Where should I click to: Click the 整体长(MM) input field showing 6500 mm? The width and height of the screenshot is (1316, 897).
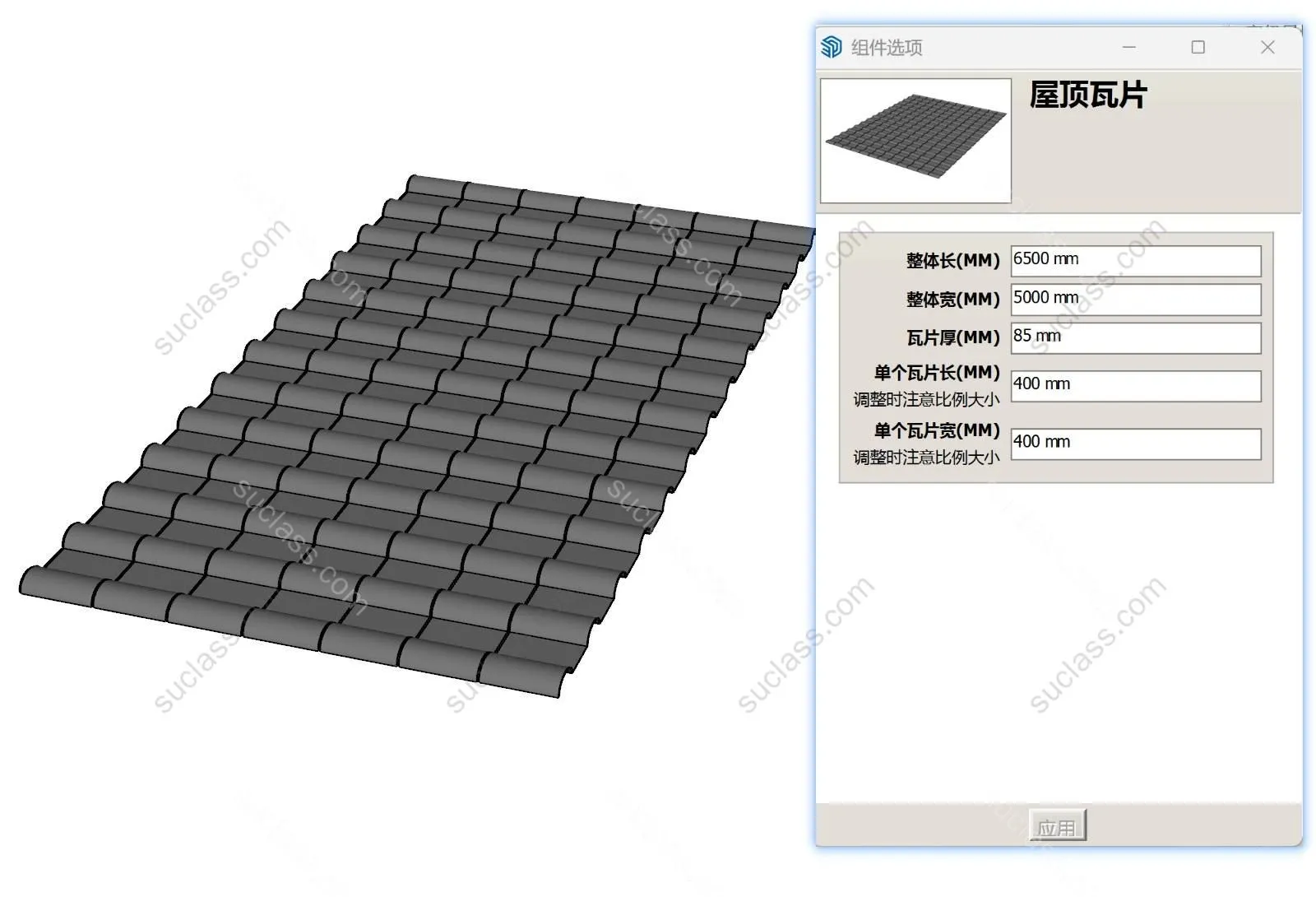coord(1136,261)
